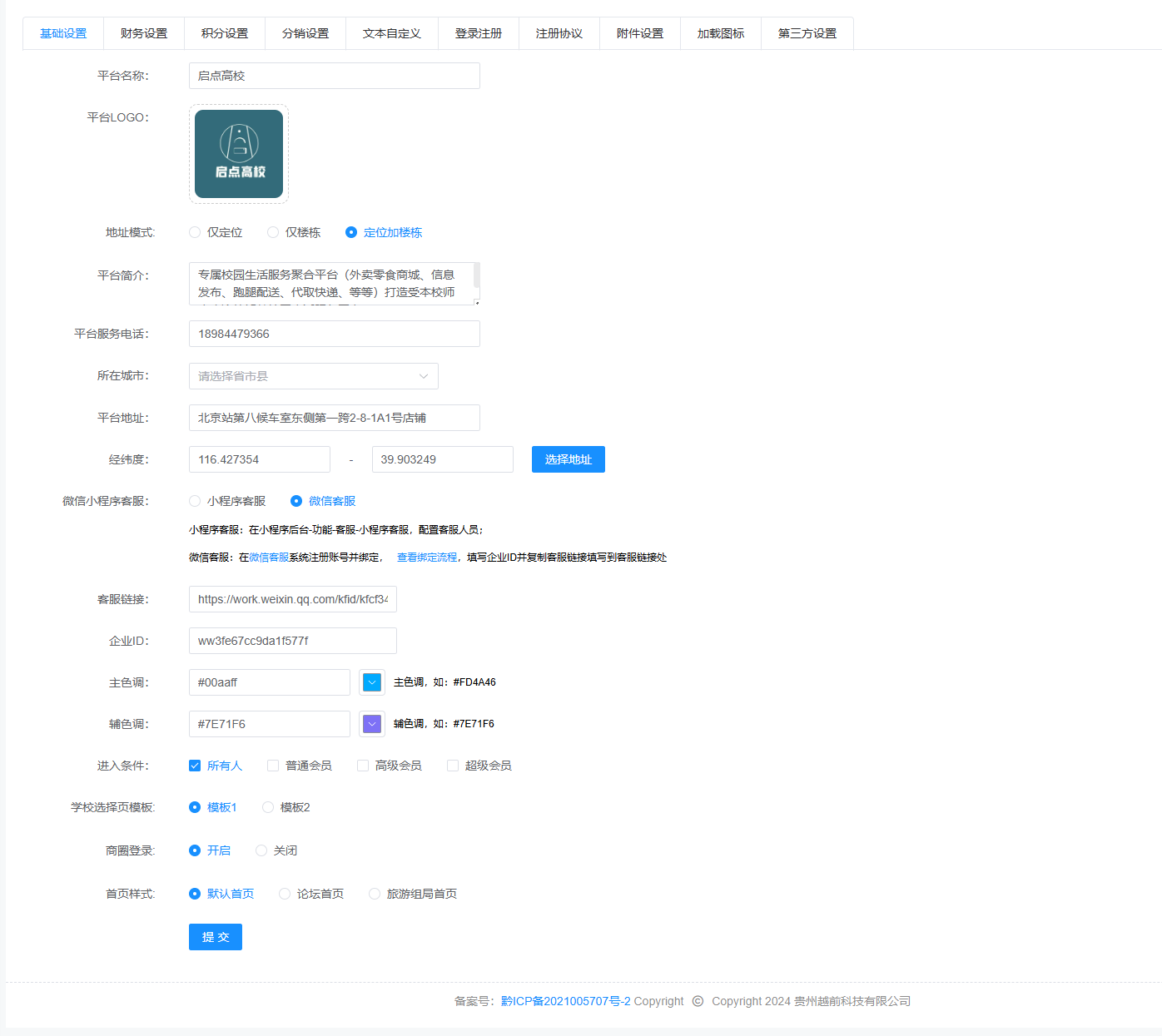Click the platform LOGO image thumbnail
The width and height of the screenshot is (1162, 1036).
(239, 154)
